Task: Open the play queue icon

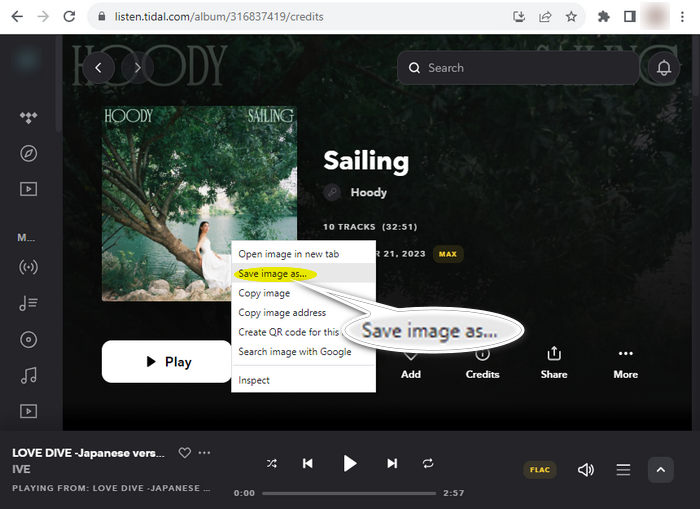Action: [x=623, y=470]
